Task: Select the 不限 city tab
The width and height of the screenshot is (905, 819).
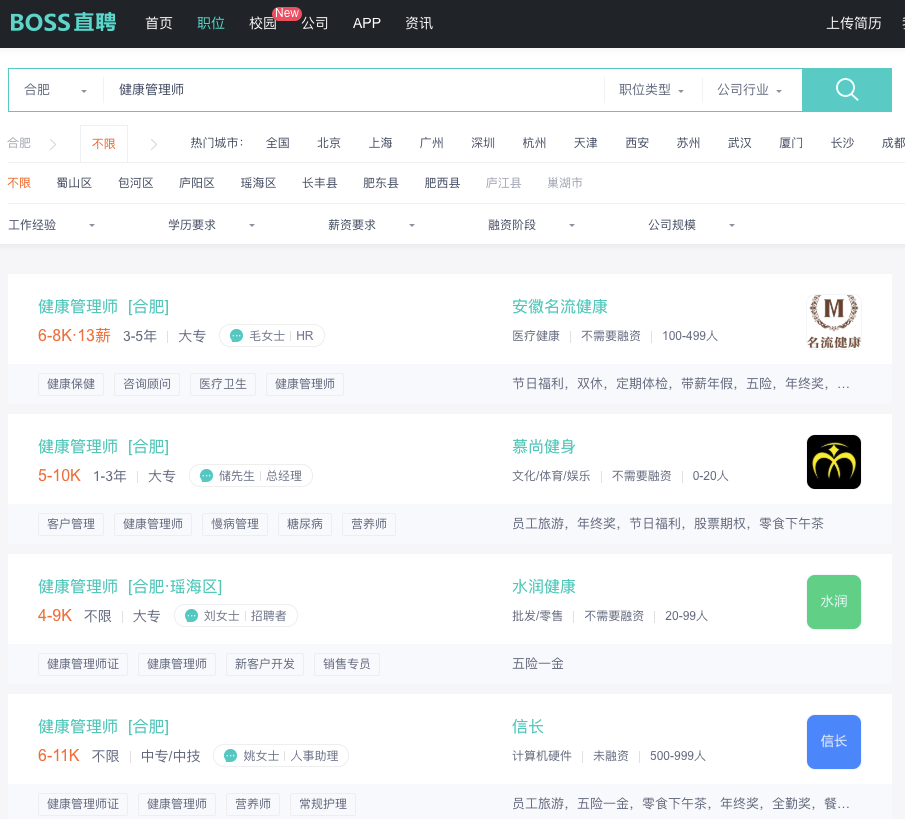Action: click(x=104, y=144)
